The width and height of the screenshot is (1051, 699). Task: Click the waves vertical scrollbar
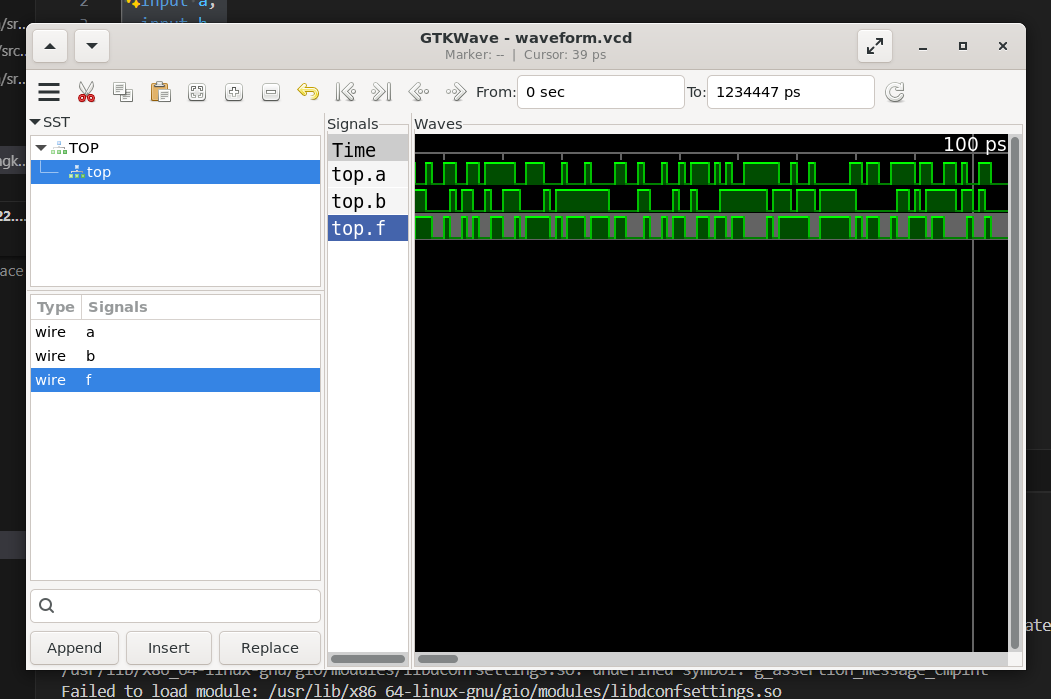pyautogui.click(x=1015, y=393)
